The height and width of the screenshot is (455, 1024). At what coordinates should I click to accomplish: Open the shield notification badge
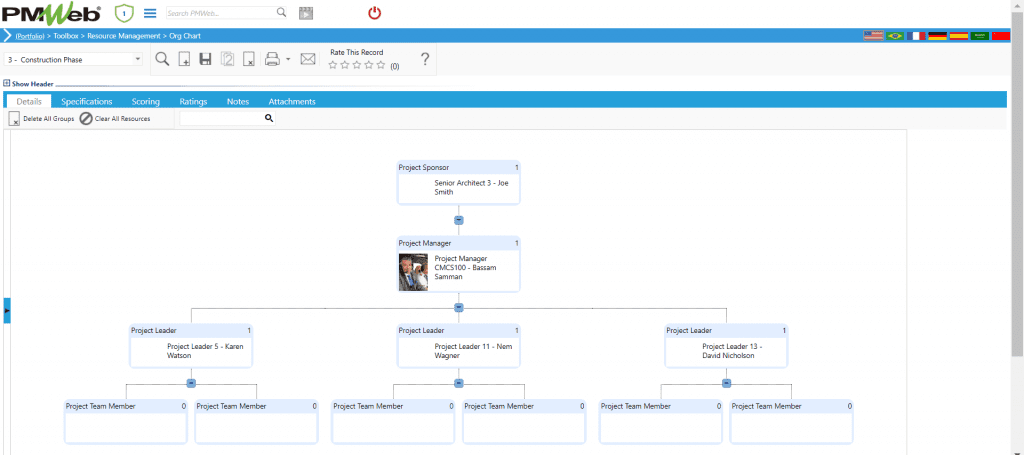click(124, 13)
